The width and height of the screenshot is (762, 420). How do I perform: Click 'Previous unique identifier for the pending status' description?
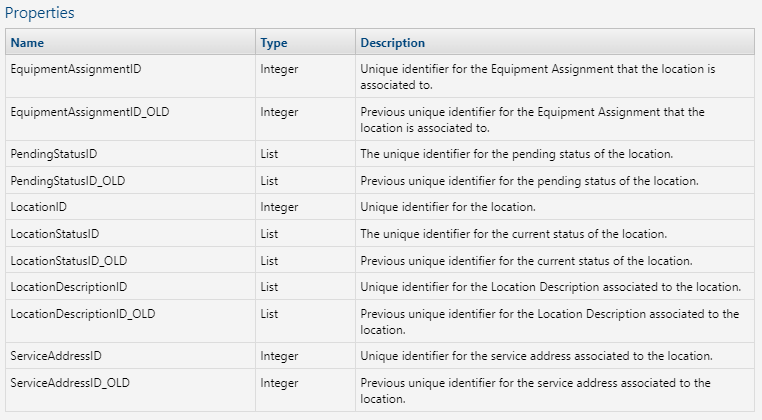[529, 181]
